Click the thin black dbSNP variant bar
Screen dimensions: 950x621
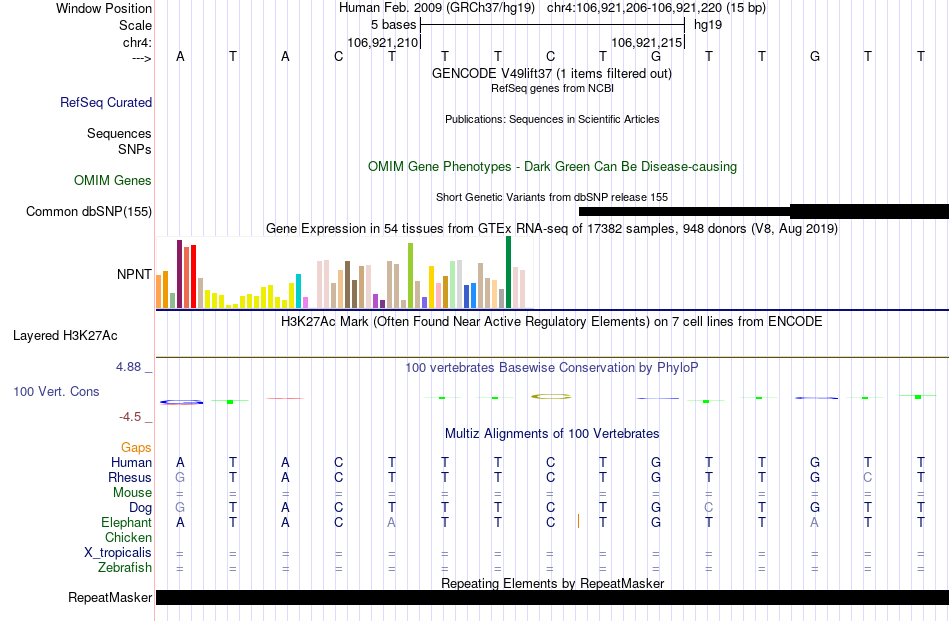point(685,211)
